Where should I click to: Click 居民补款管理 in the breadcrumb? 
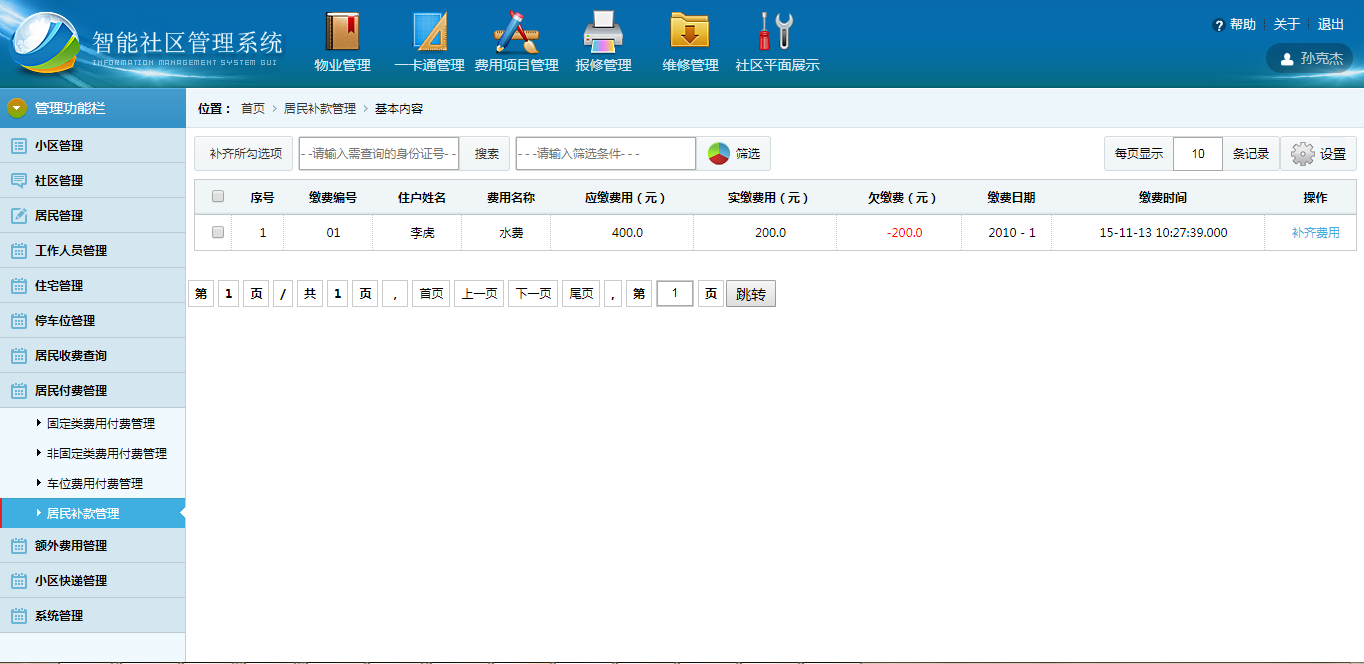tap(320, 109)
